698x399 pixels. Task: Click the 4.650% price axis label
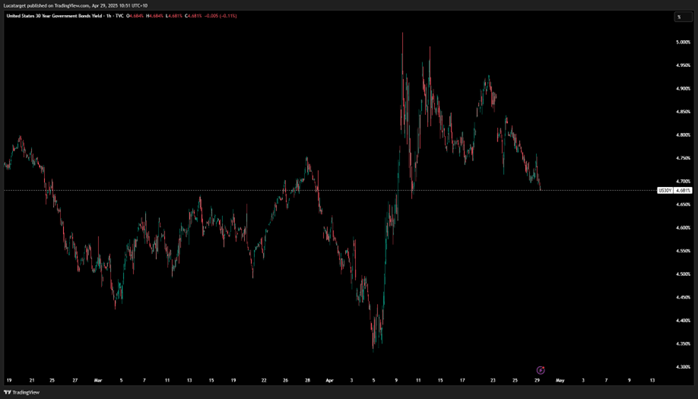tap(683, 204)
